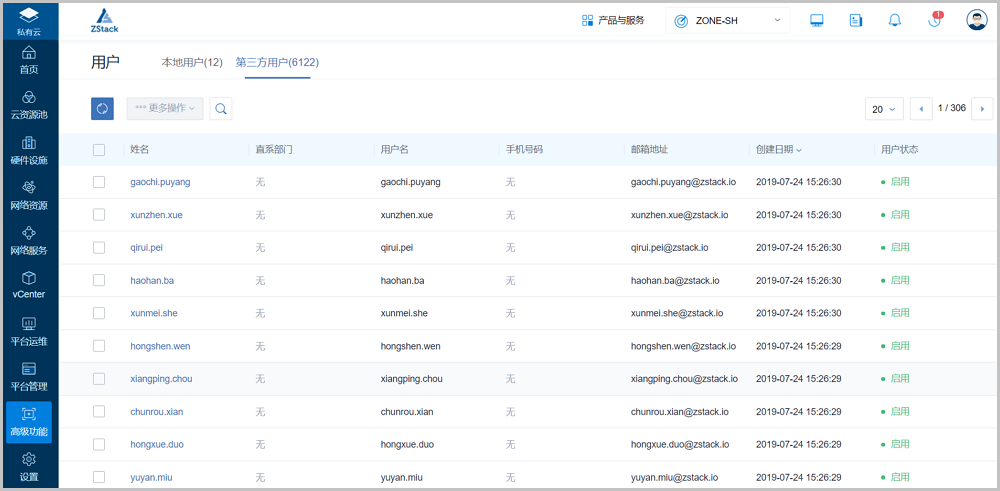Open 云资源池 in the sidebar

point(29,104)
